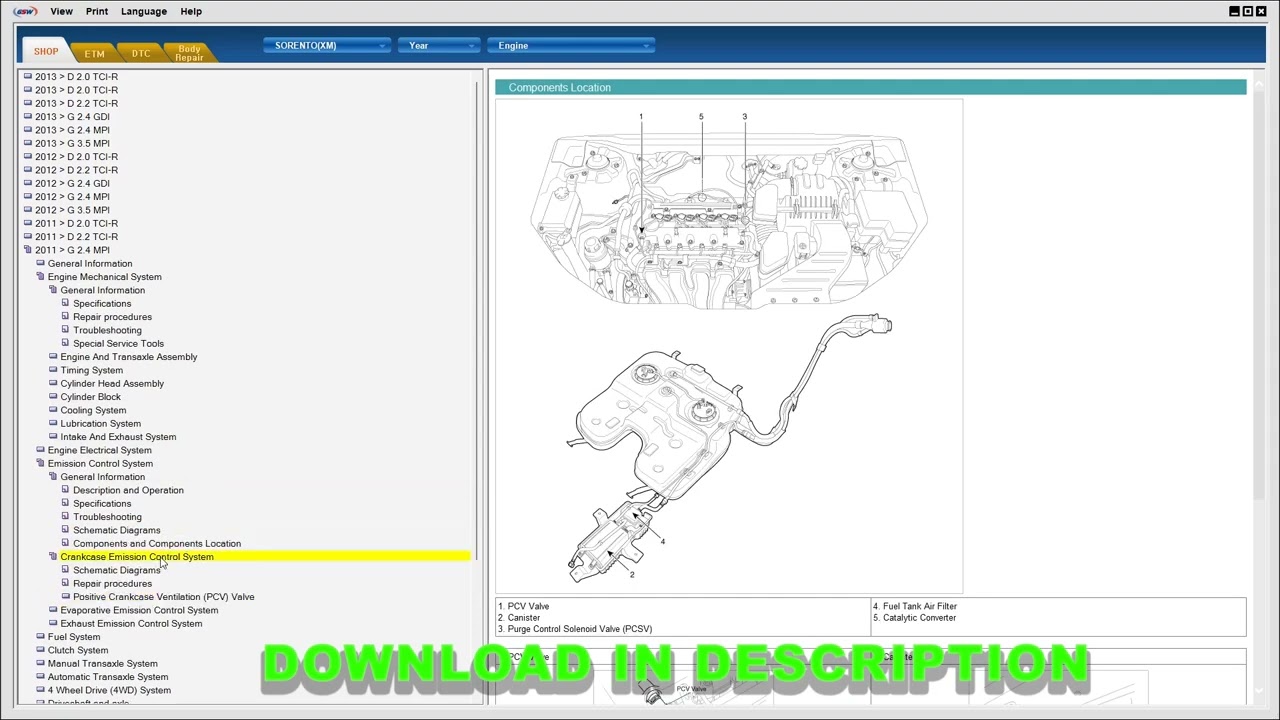The height and width of the screenshot is (720, 1280).
Task: Click the tree panel vertical scrollbar
Action: click(478, 320)
